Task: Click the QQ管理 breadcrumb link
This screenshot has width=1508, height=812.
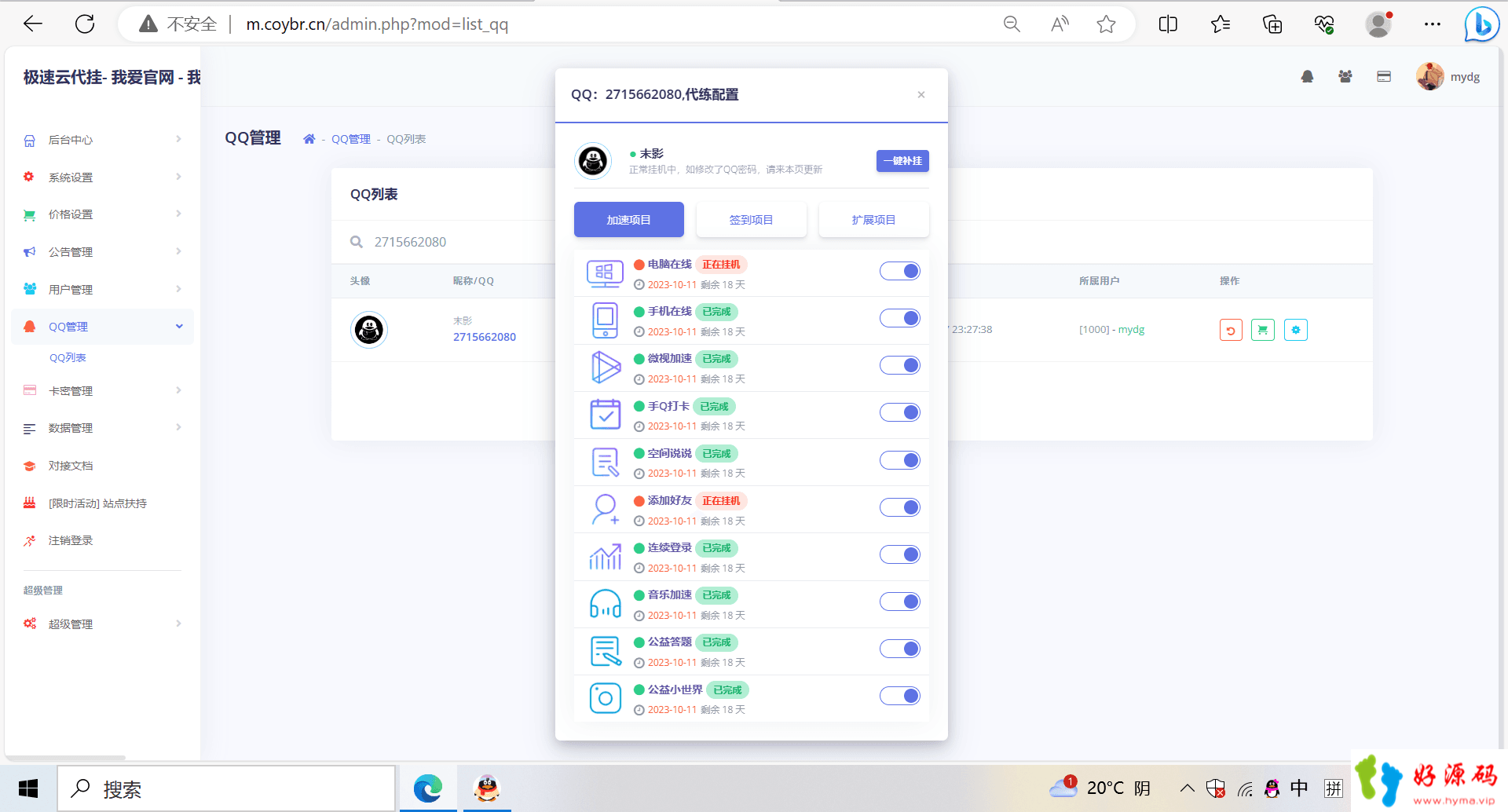Action: [x=350, y=139]
